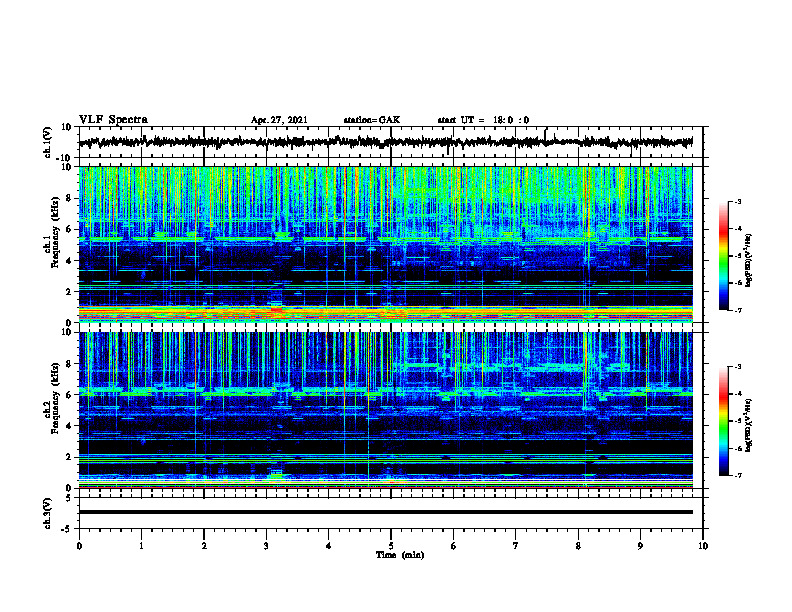Click time axis tick label "7"

click(516, 546)
